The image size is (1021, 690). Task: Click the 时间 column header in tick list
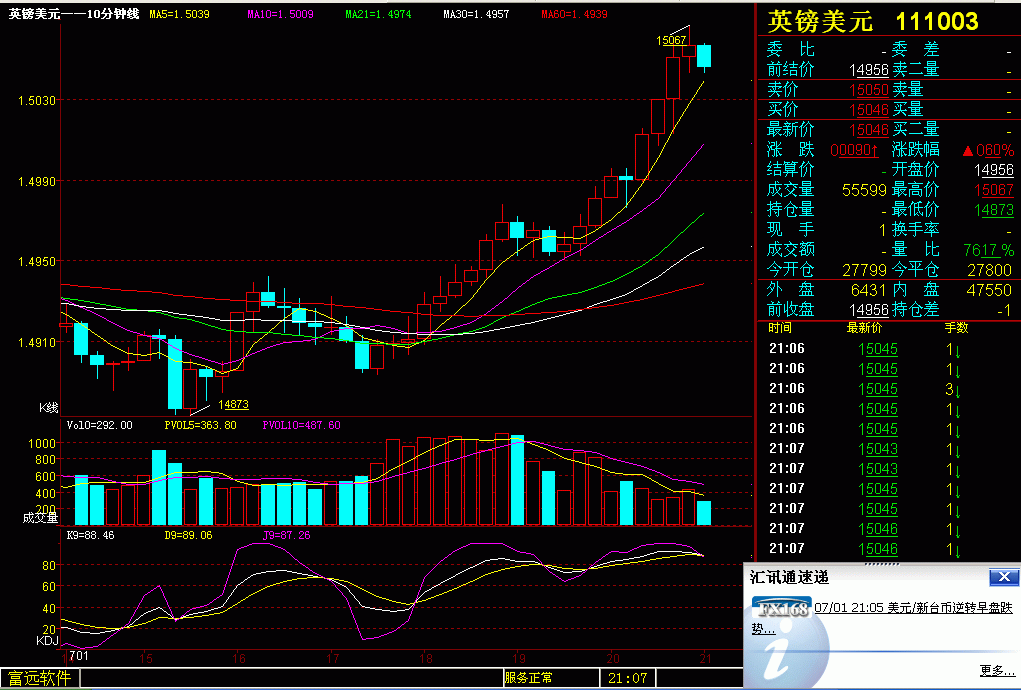coord(780,328)
